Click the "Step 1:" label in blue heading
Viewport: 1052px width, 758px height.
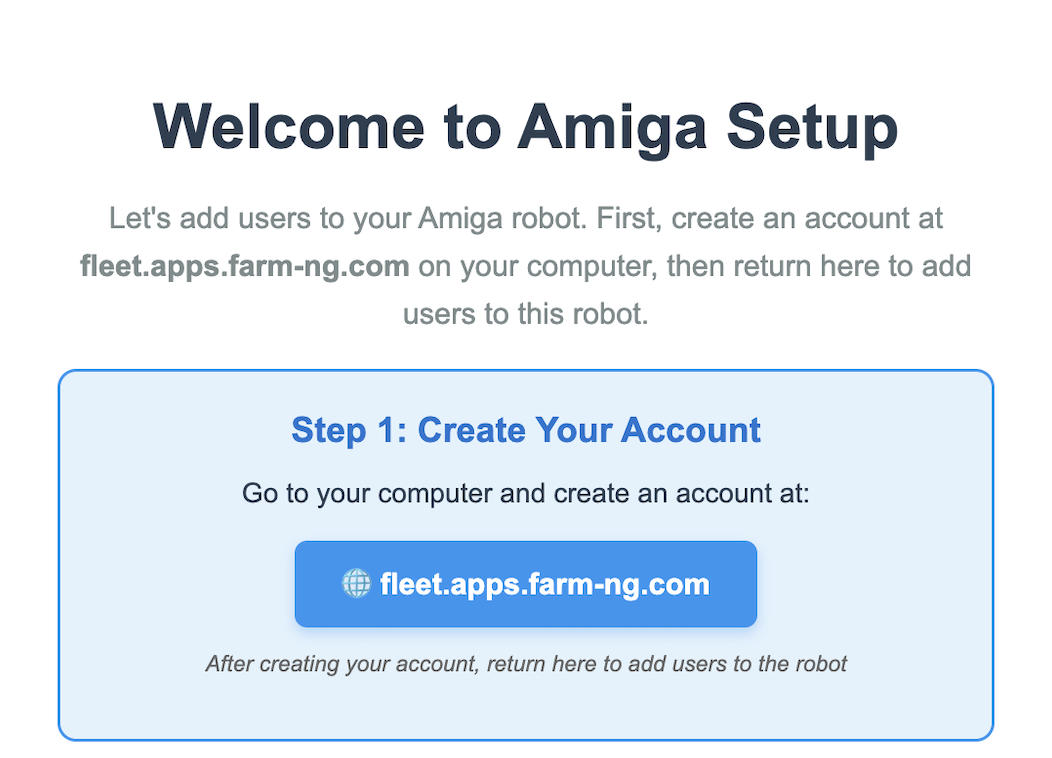(x=349, y=431)
